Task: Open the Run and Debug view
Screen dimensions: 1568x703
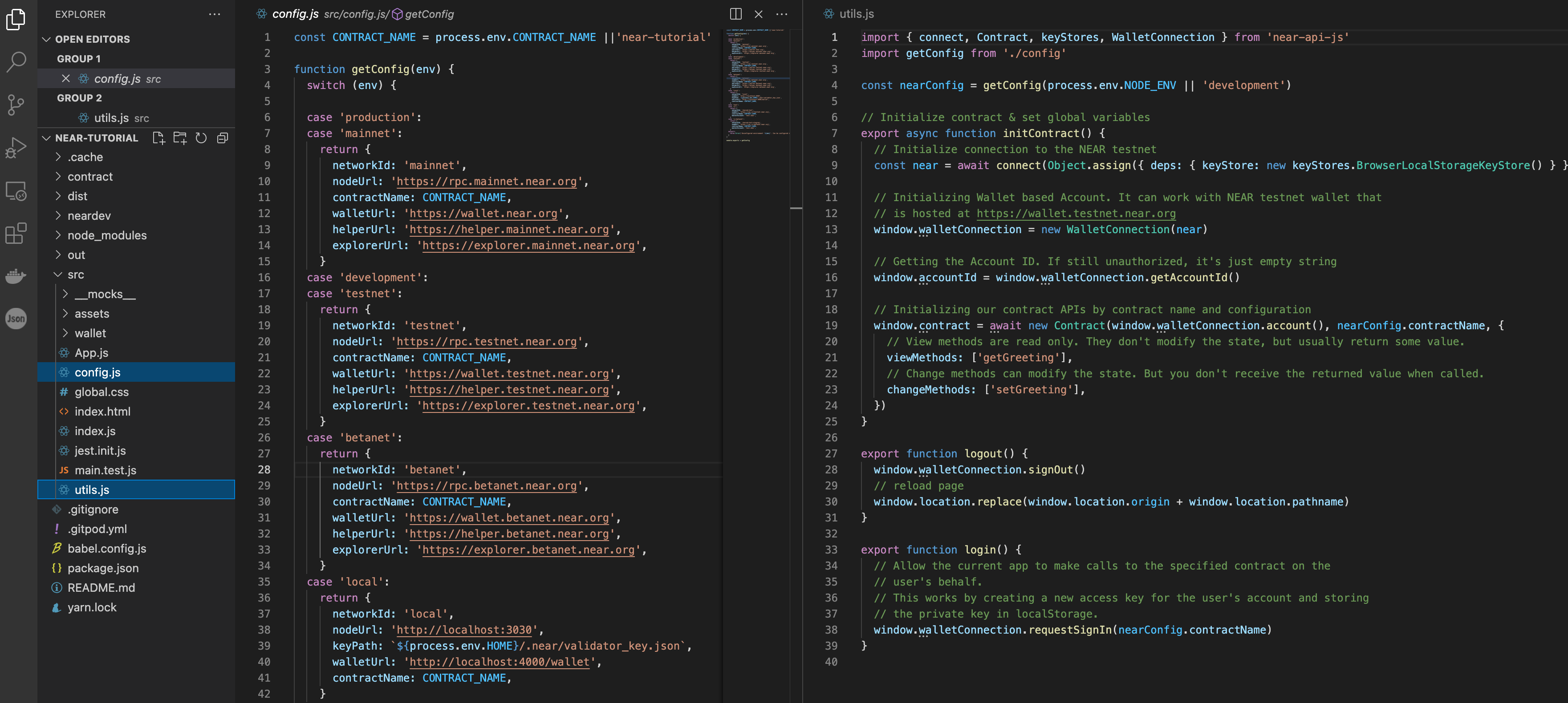Action: click(x=16, y=146)
